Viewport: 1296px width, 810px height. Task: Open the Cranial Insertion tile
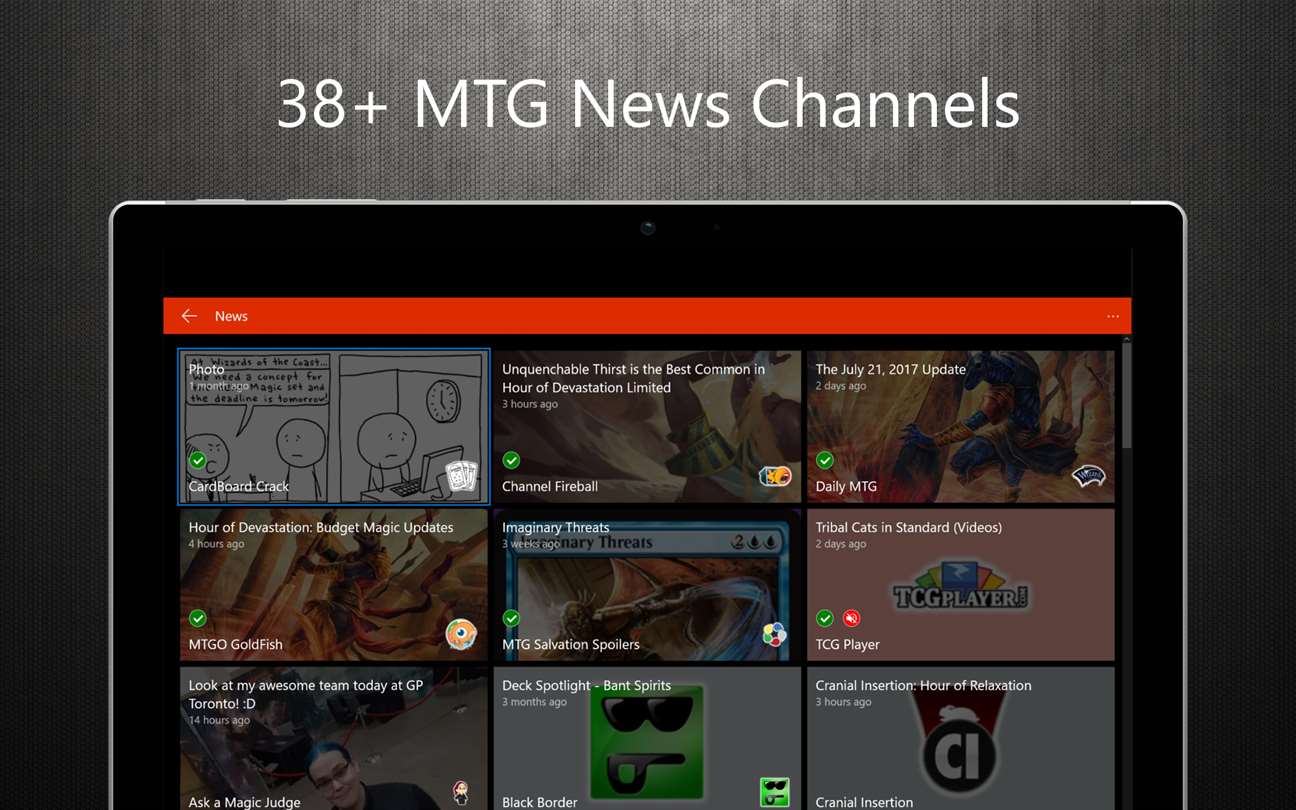(961, 738)
